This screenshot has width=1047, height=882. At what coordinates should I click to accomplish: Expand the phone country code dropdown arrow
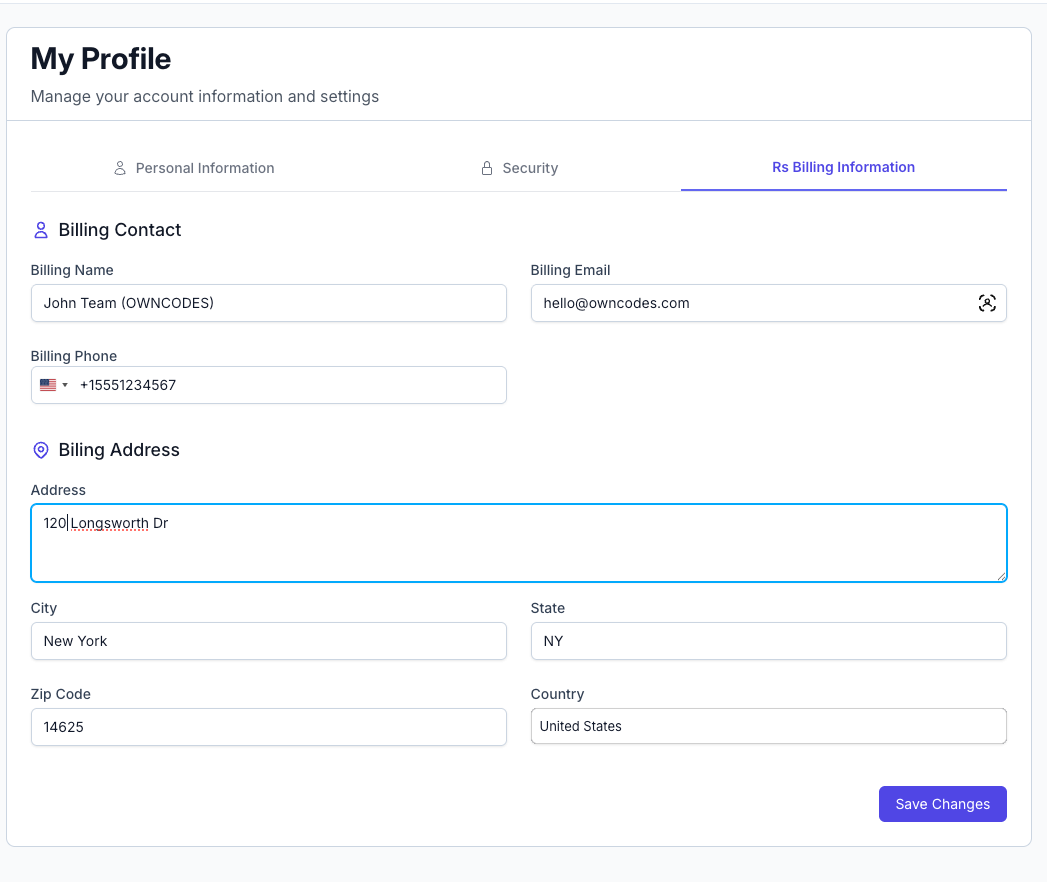pos(65,385)
